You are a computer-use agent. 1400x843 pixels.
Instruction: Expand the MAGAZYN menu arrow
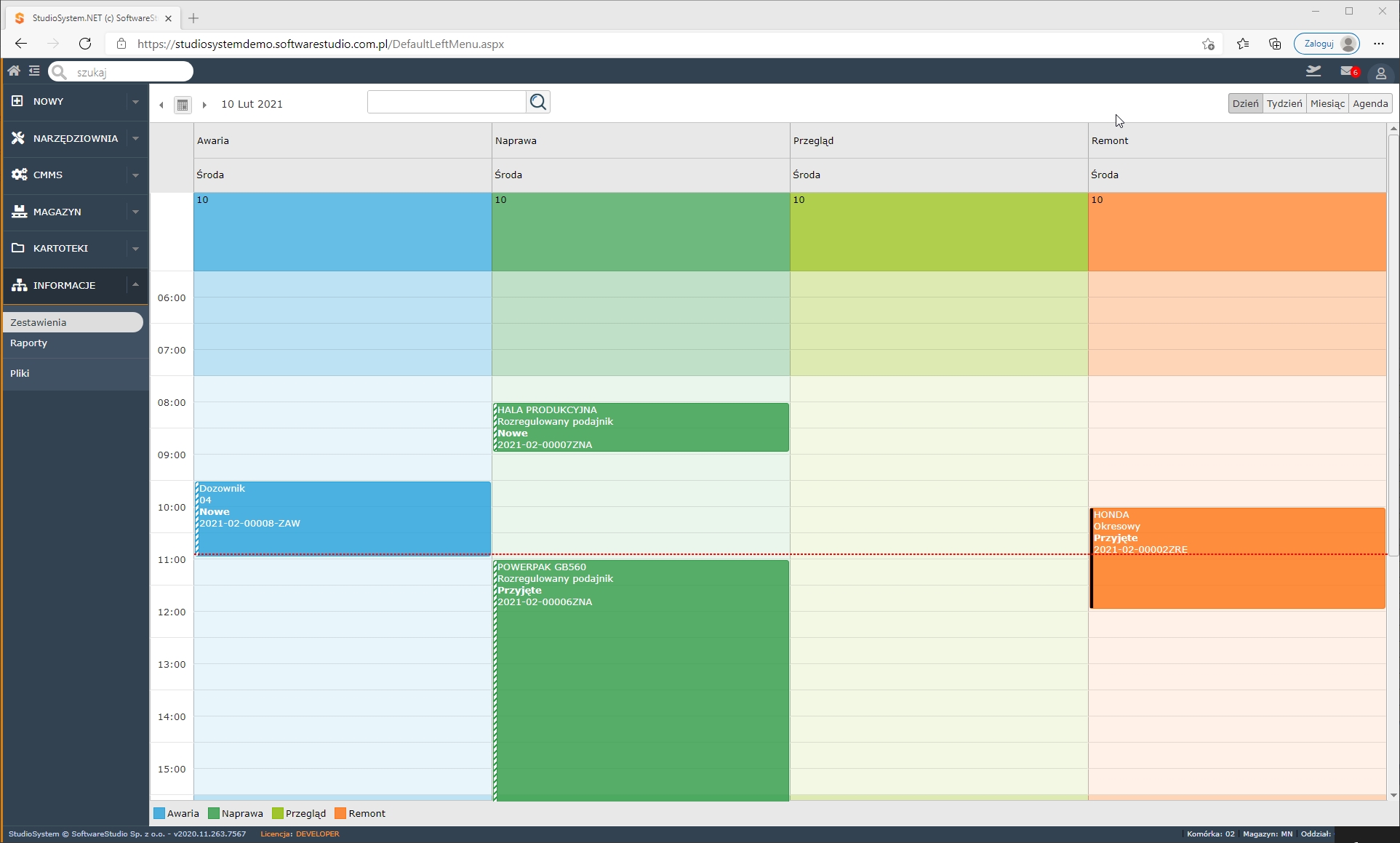[x=135, y=212]
